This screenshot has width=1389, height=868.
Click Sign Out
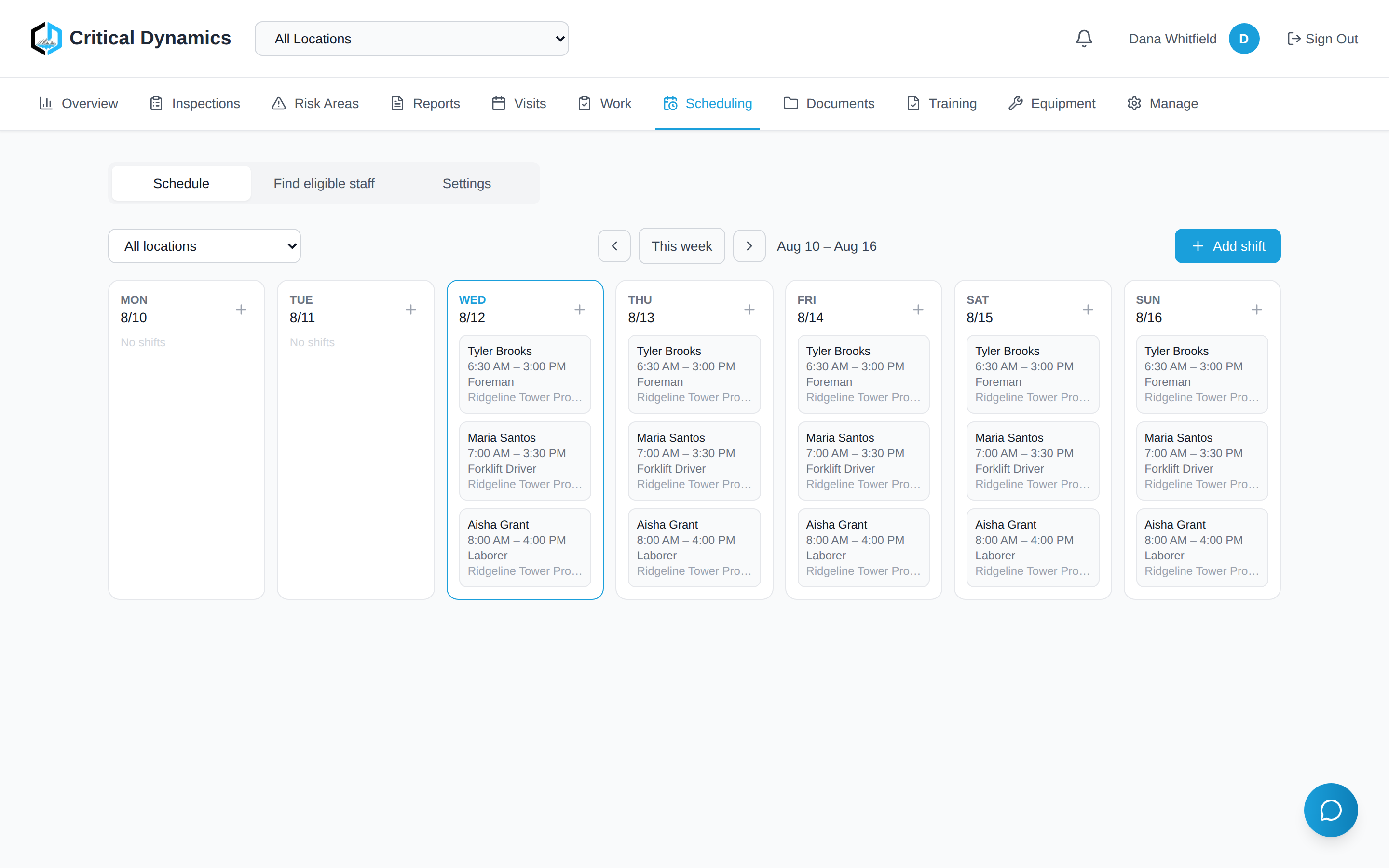[x=1322, y=39]
